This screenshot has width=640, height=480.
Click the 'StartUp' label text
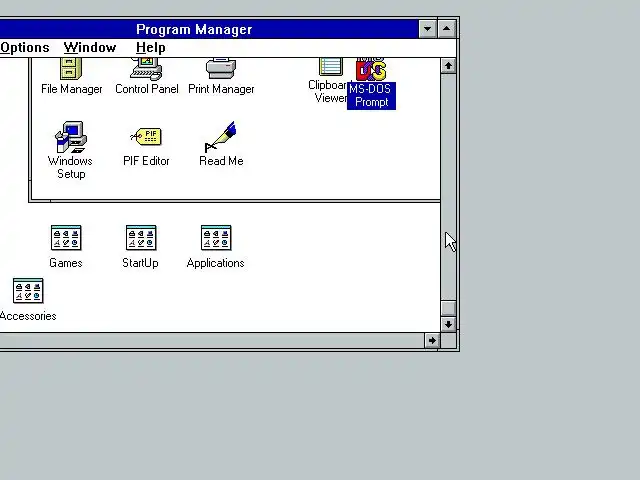tap(140, 263)
